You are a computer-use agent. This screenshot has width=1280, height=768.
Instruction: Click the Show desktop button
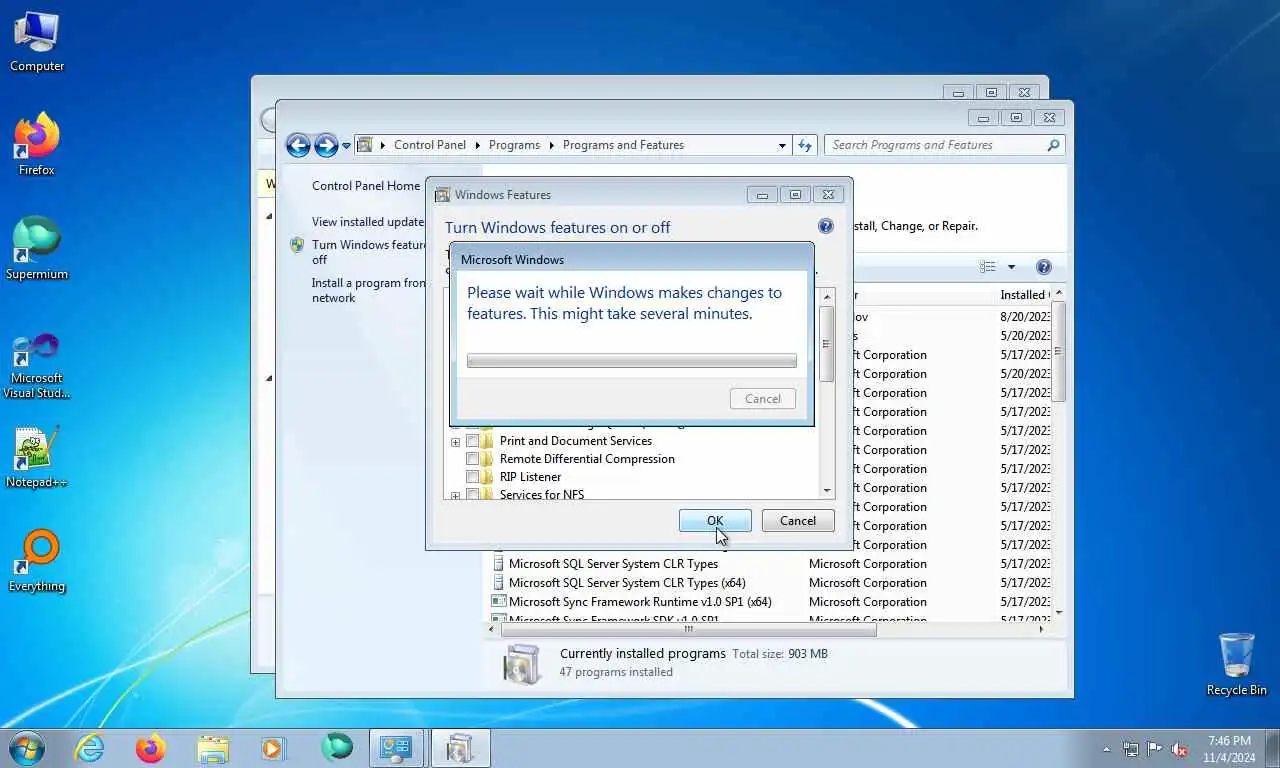click(x=1273, y=749)
